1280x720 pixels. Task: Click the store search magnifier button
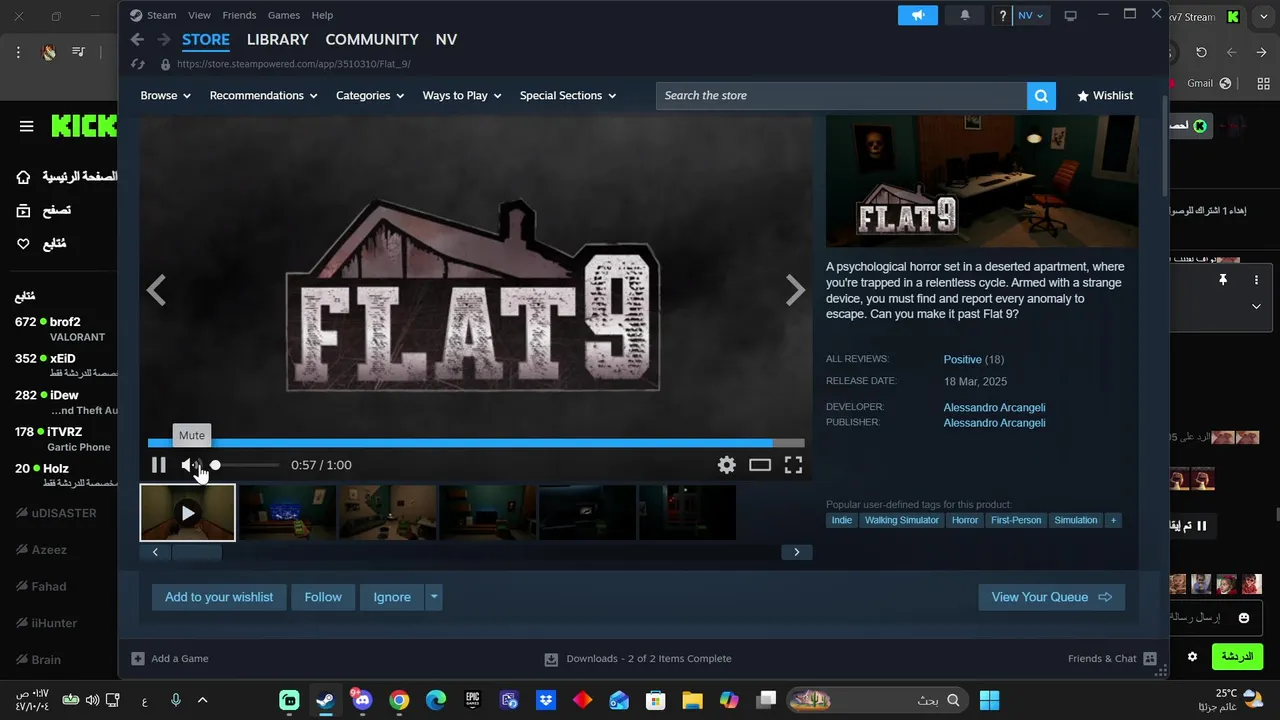click(1041, 96)
